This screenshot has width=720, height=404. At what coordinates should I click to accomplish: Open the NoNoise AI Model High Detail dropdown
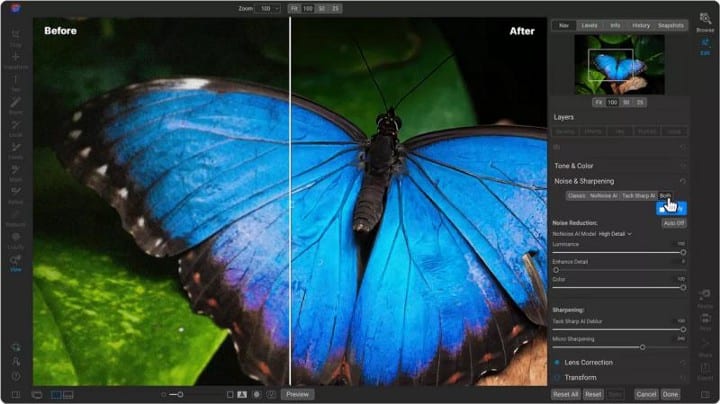[x=615, y=234]
